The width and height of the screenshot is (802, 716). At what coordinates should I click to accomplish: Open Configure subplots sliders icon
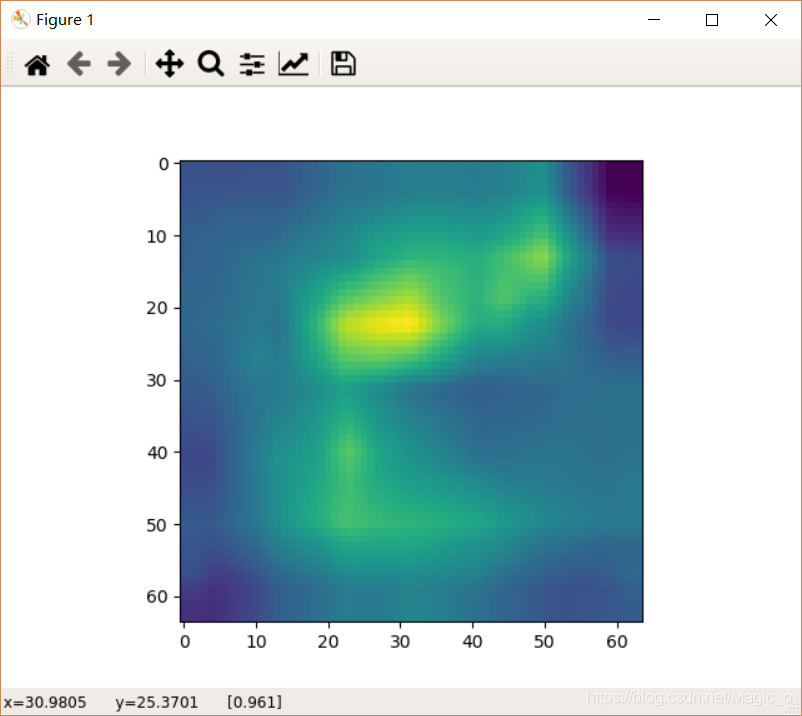coord(252,64)
